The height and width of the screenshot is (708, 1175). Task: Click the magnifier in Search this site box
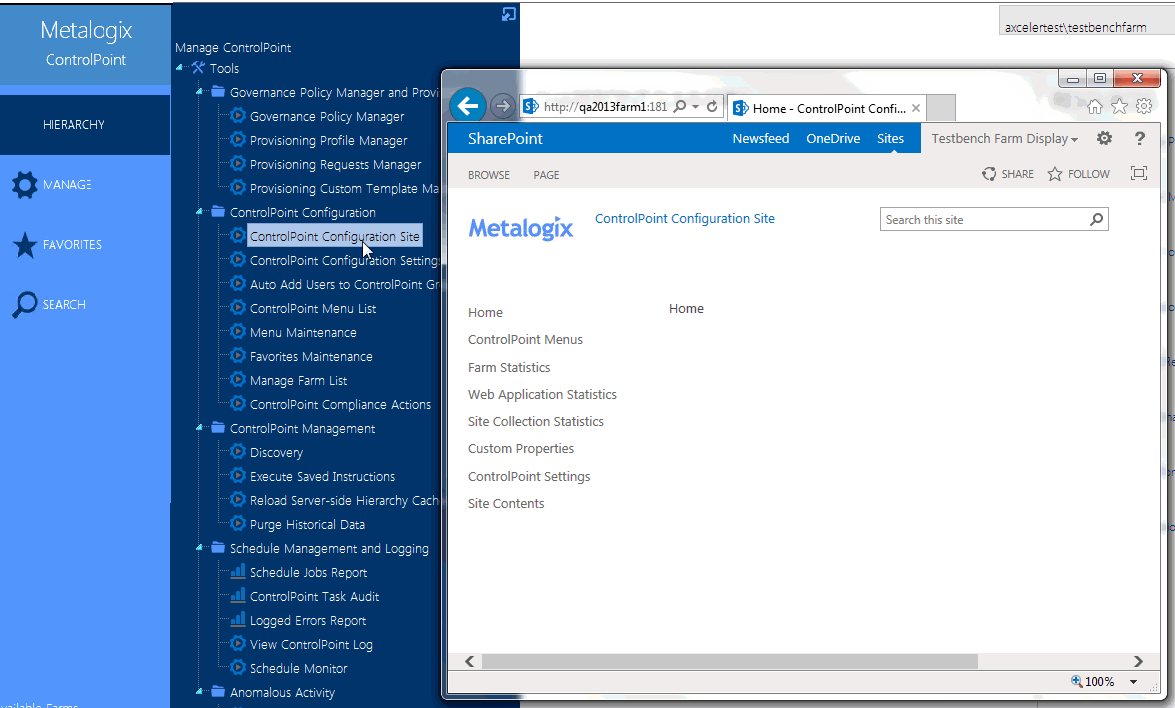[x=1096, y=219]
